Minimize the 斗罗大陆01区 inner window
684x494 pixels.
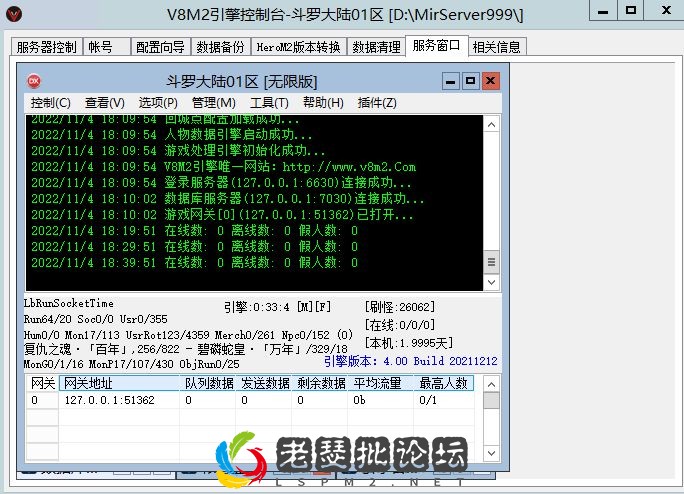[451, 81]
